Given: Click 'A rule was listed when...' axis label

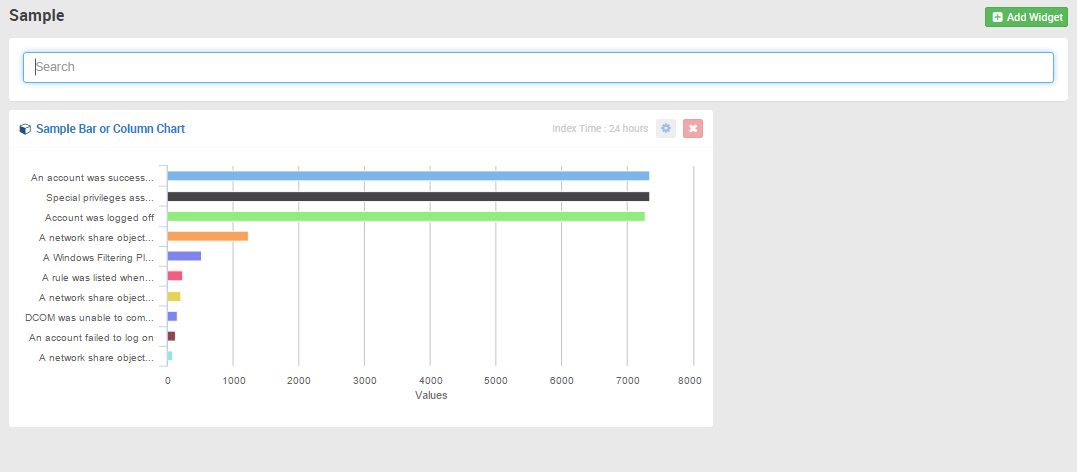Looking at the screenshot, I should (x=98, y=278).
